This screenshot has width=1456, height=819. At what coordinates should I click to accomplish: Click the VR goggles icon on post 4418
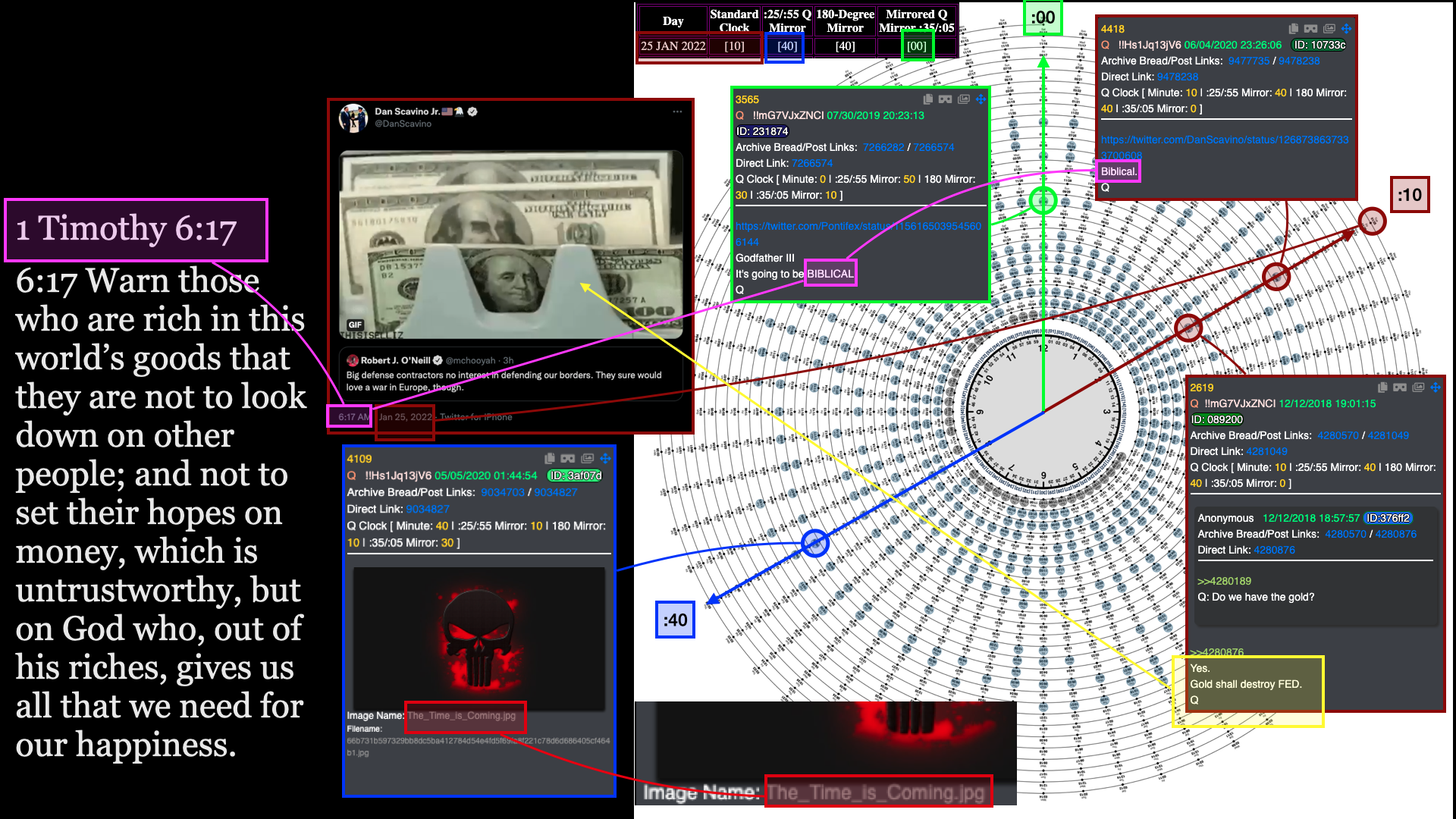pyautogui.click(x=1311, y=29)
